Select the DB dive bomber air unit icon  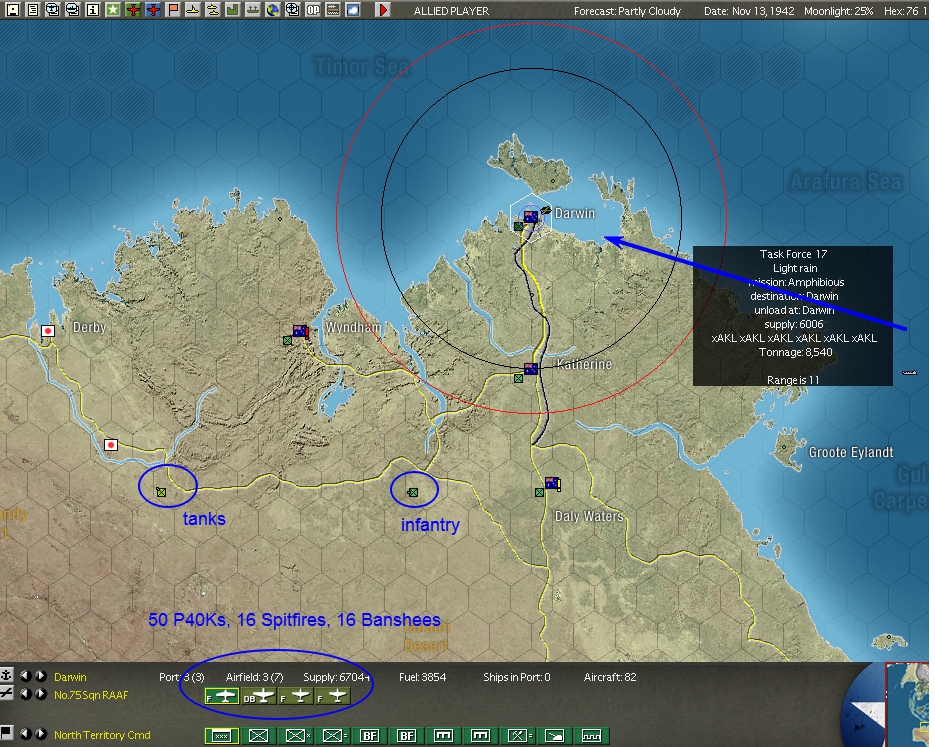coord(259,696)
